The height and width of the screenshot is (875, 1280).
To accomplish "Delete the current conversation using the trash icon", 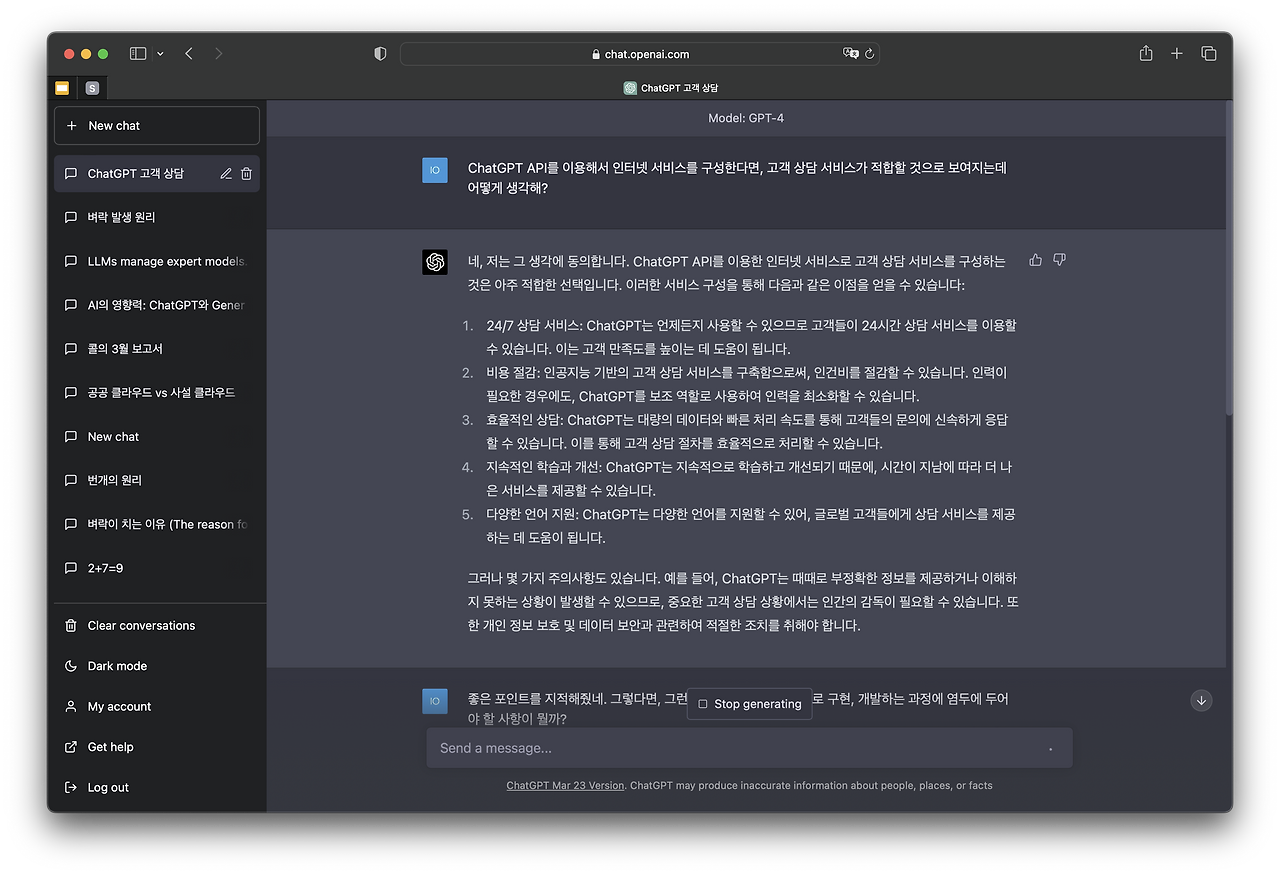I will [246, 172].
